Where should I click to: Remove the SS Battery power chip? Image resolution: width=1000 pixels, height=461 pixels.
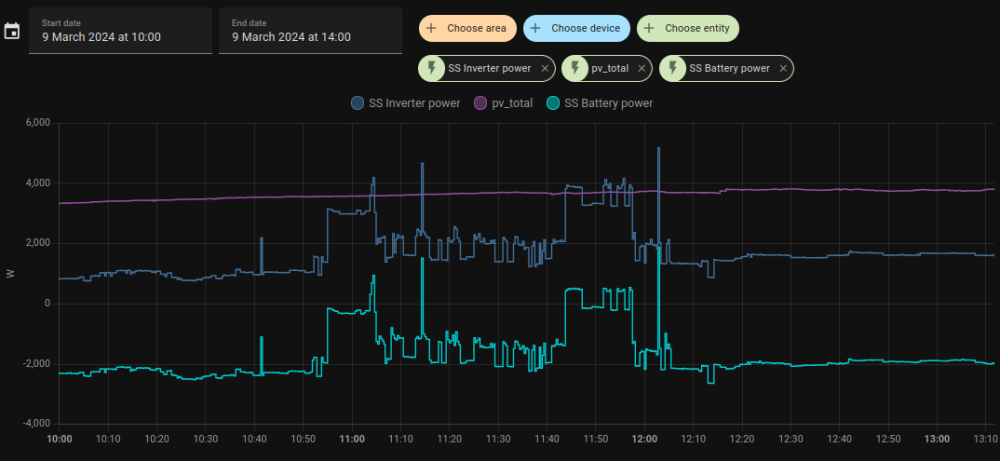click(783, 69)
